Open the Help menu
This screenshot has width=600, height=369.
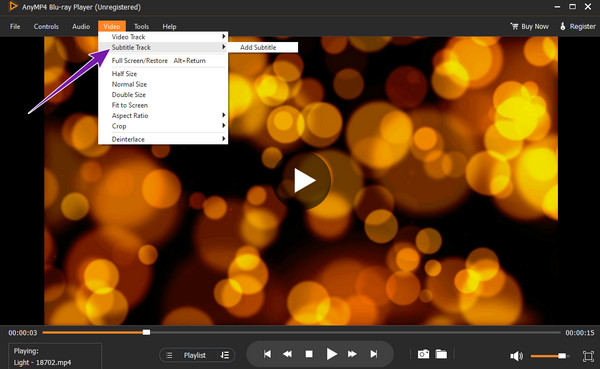[x=169, y=26]
